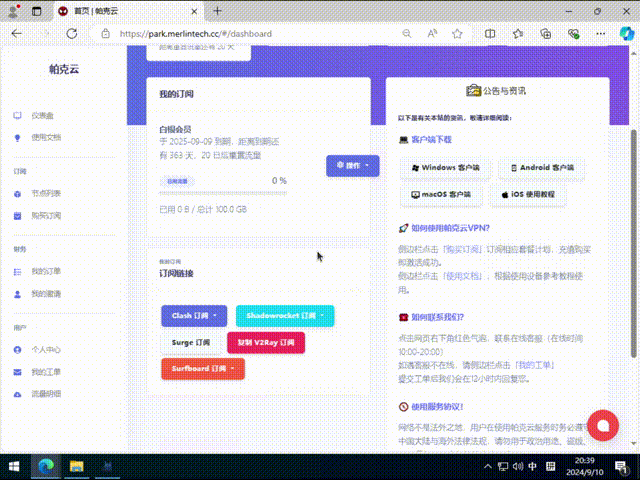Open File Explorer from the taskbar
Image resolution: width=640 pixels, height=480 pixels.
75,466
